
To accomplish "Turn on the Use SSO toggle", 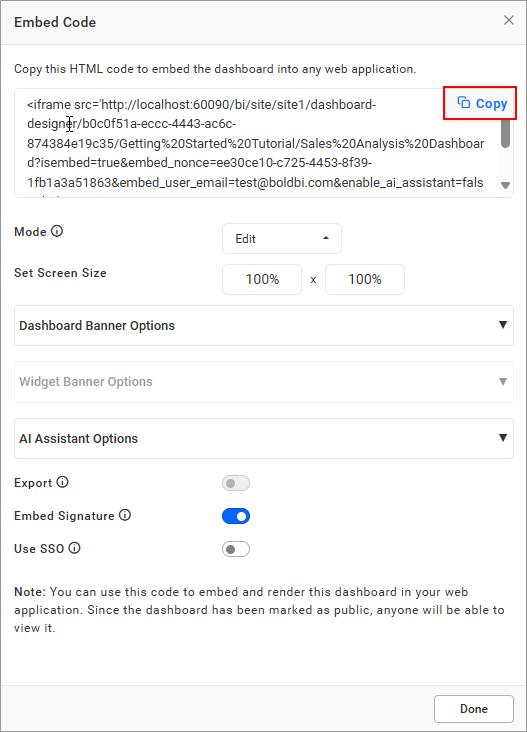I will [x=236, y=549].
